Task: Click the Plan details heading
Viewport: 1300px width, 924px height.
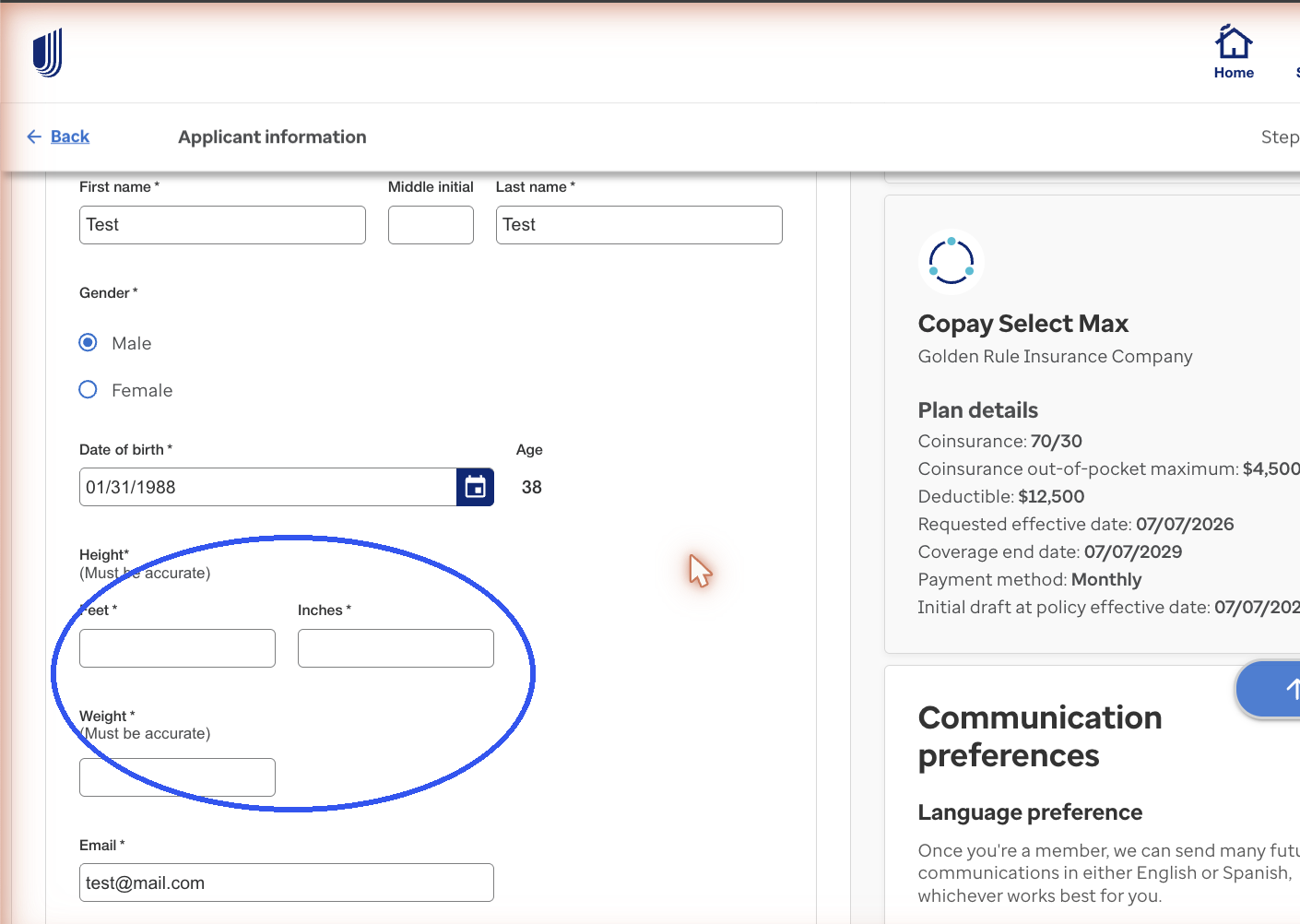Action: [978, 410]
